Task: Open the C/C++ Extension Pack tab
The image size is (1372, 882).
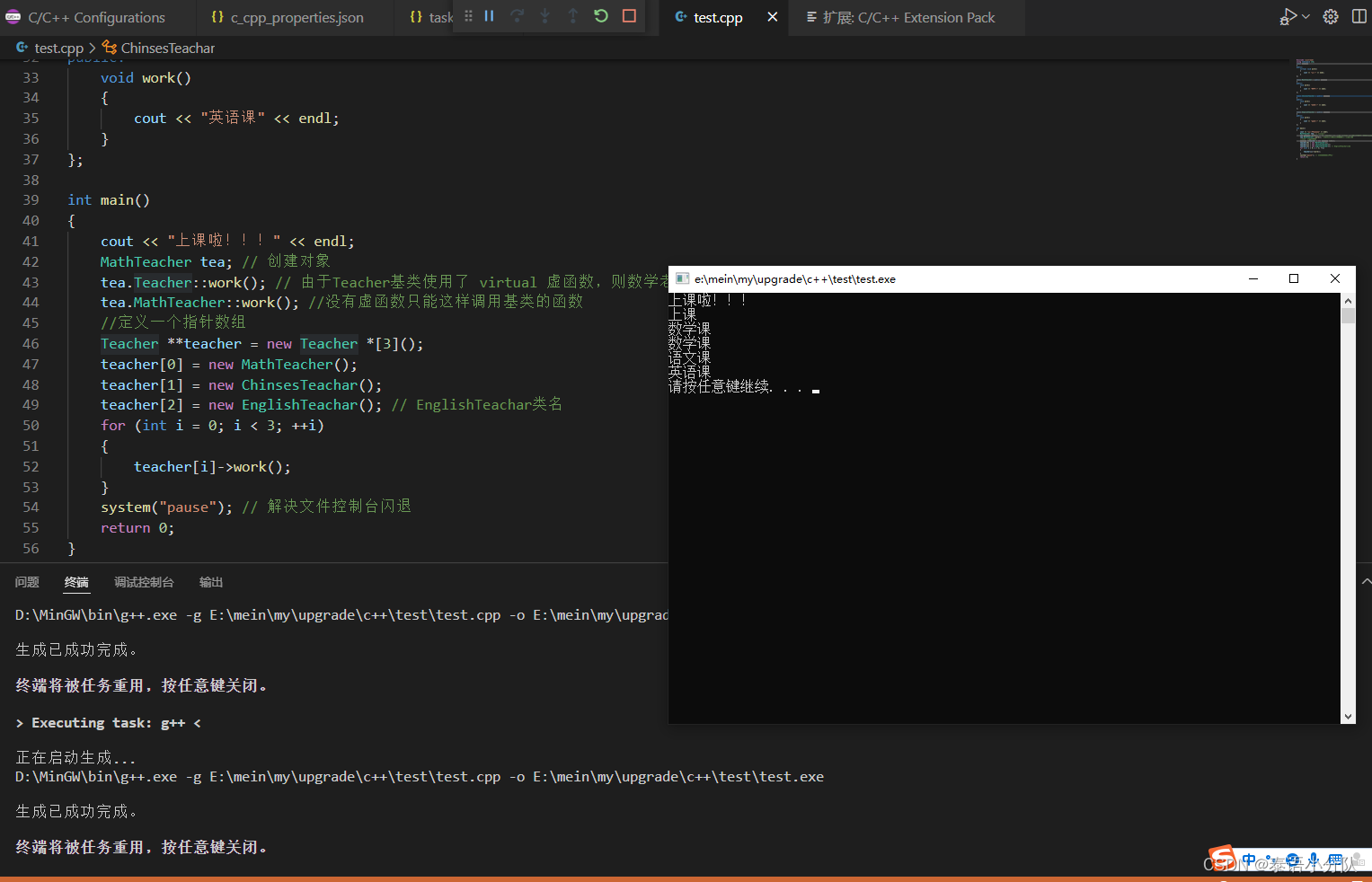Action: [907, 17]
